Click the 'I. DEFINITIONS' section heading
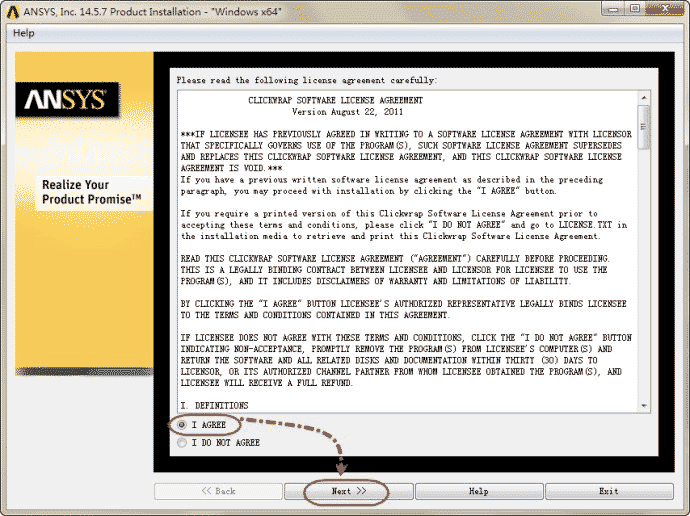 (x=214, y=406)
